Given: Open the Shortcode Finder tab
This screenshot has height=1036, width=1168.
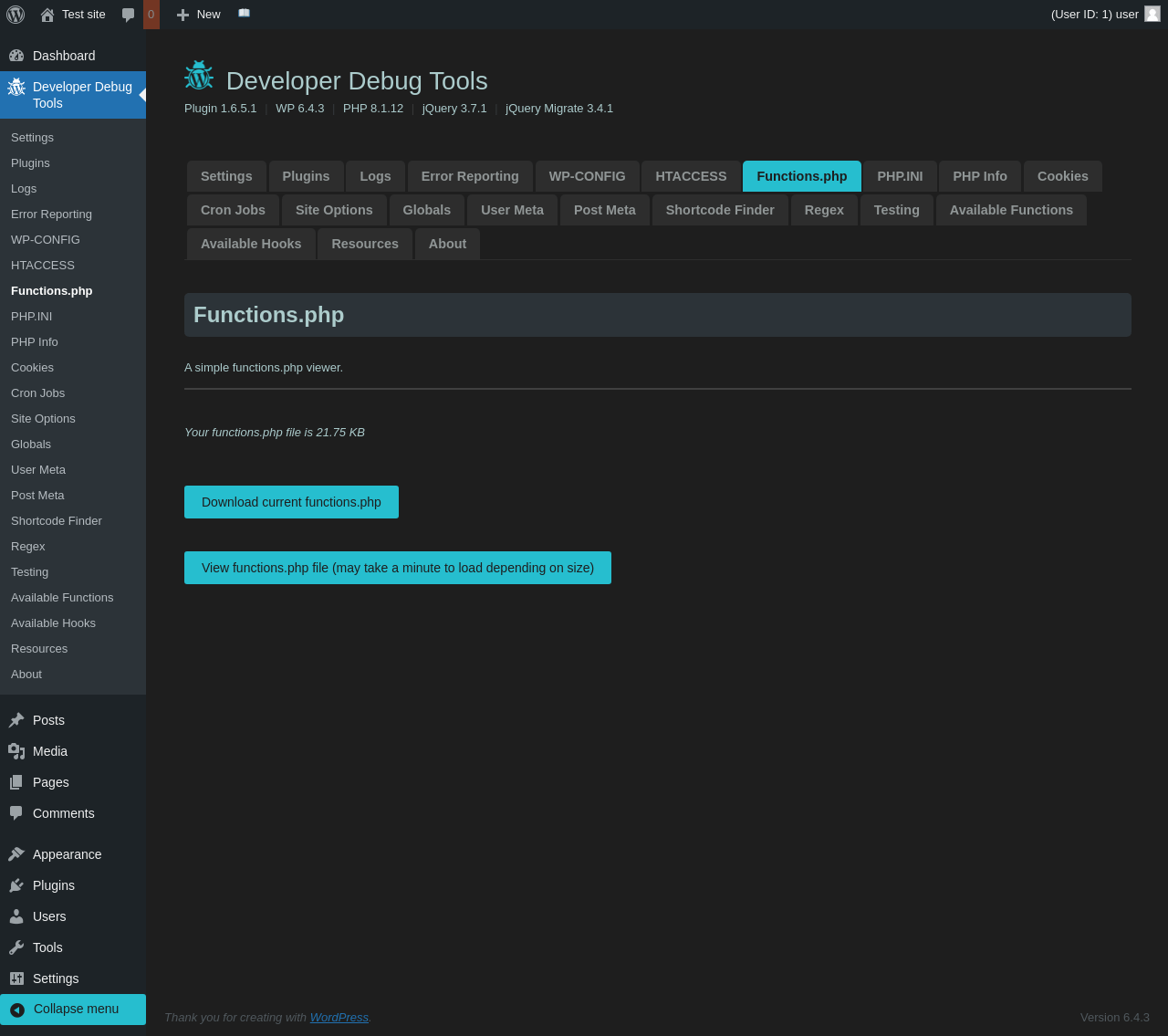Looking at the screenshot, I should 719,210.
